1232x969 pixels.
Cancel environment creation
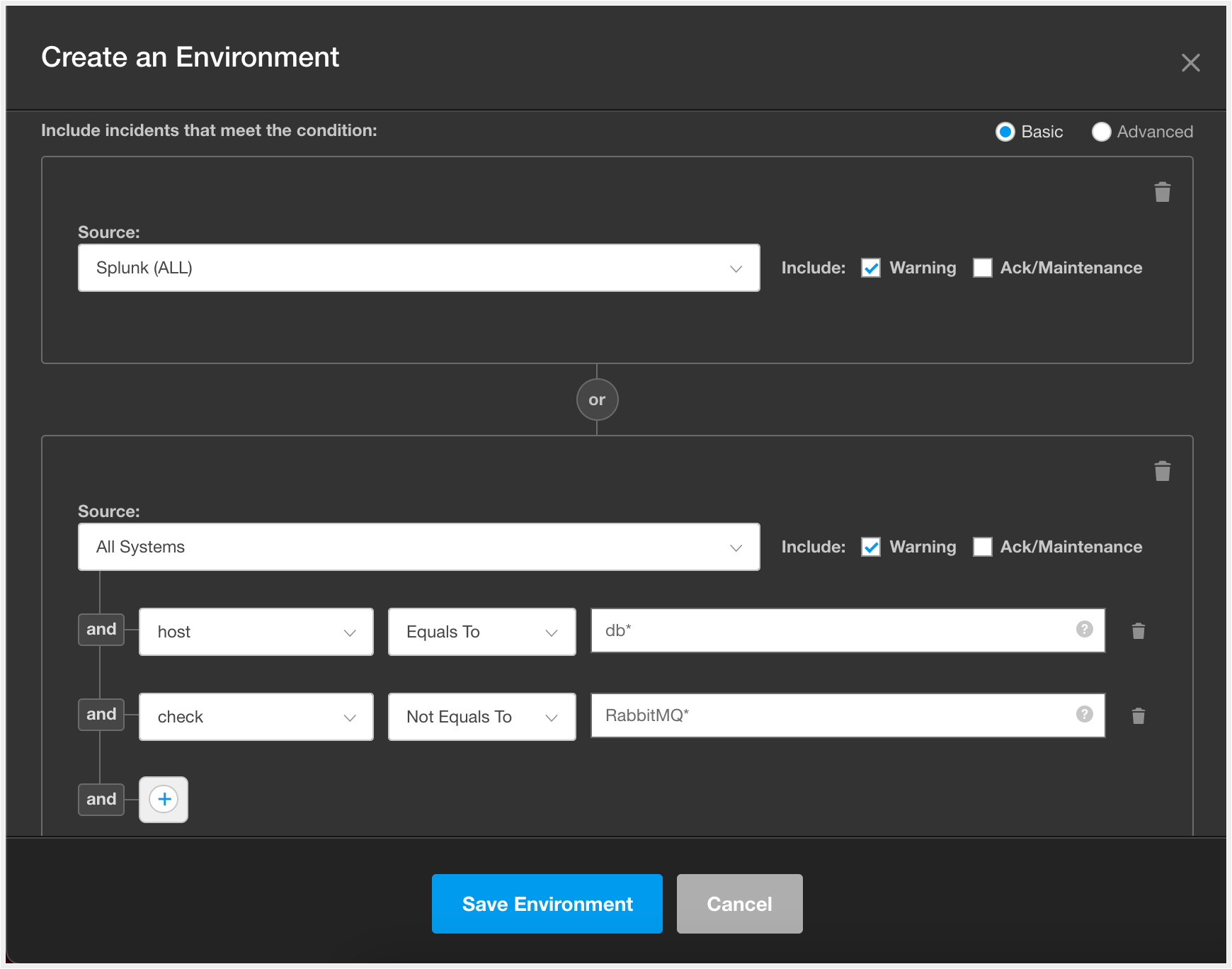739,903
